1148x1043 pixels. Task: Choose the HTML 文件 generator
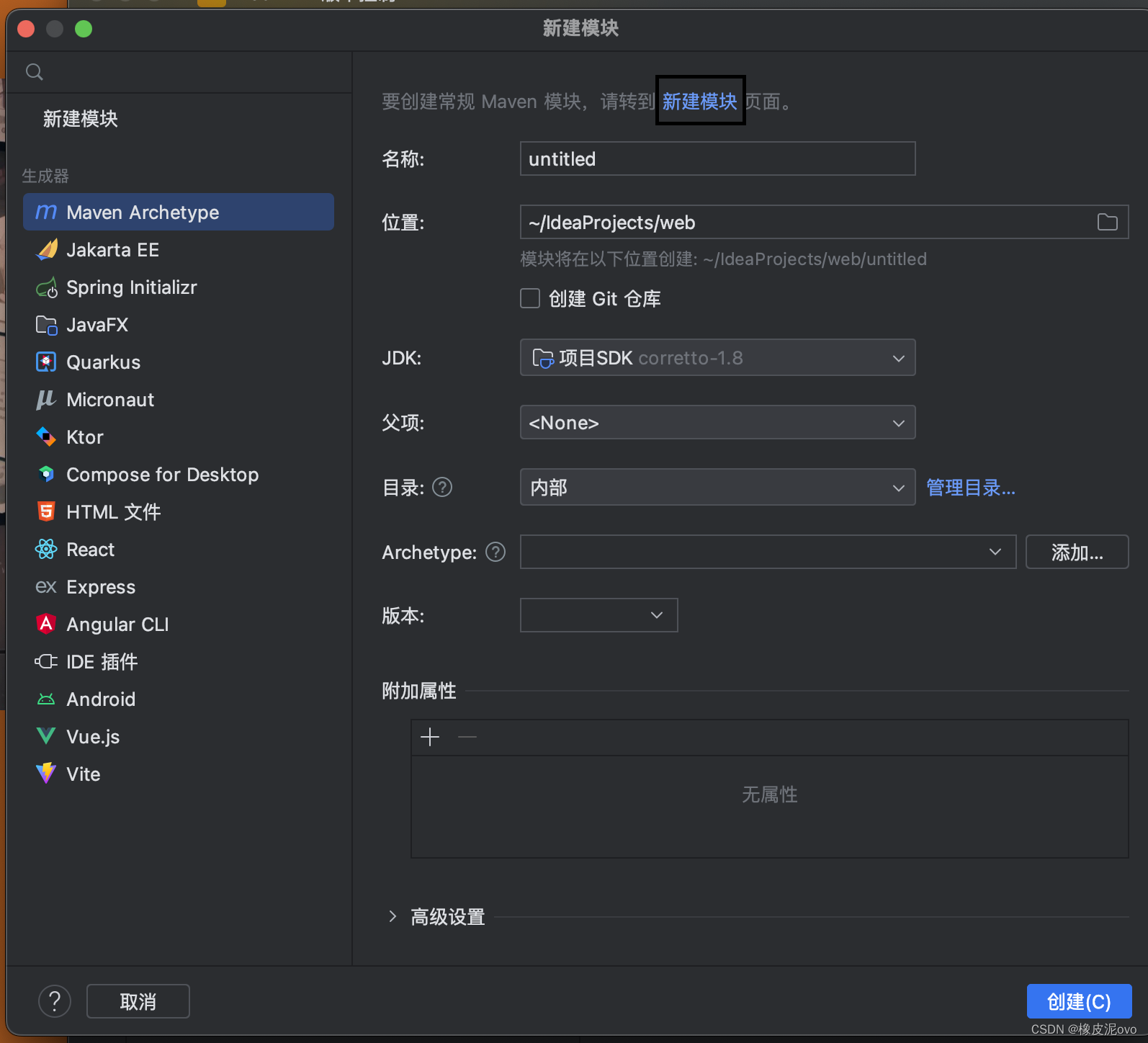[178, 511]
